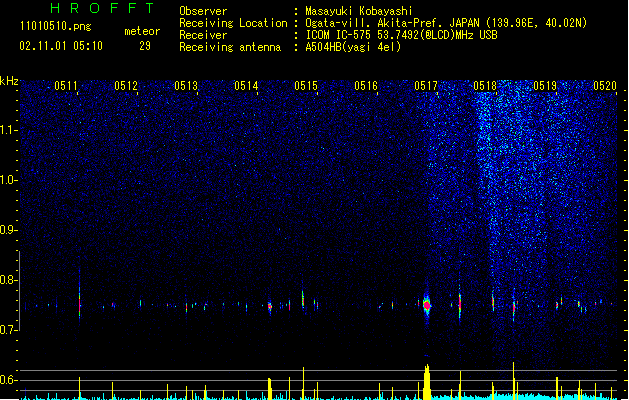Click the 1.0 kHz frequency label
The height and width of the screenshot is (400, 629).
click(x=8, y=180)
